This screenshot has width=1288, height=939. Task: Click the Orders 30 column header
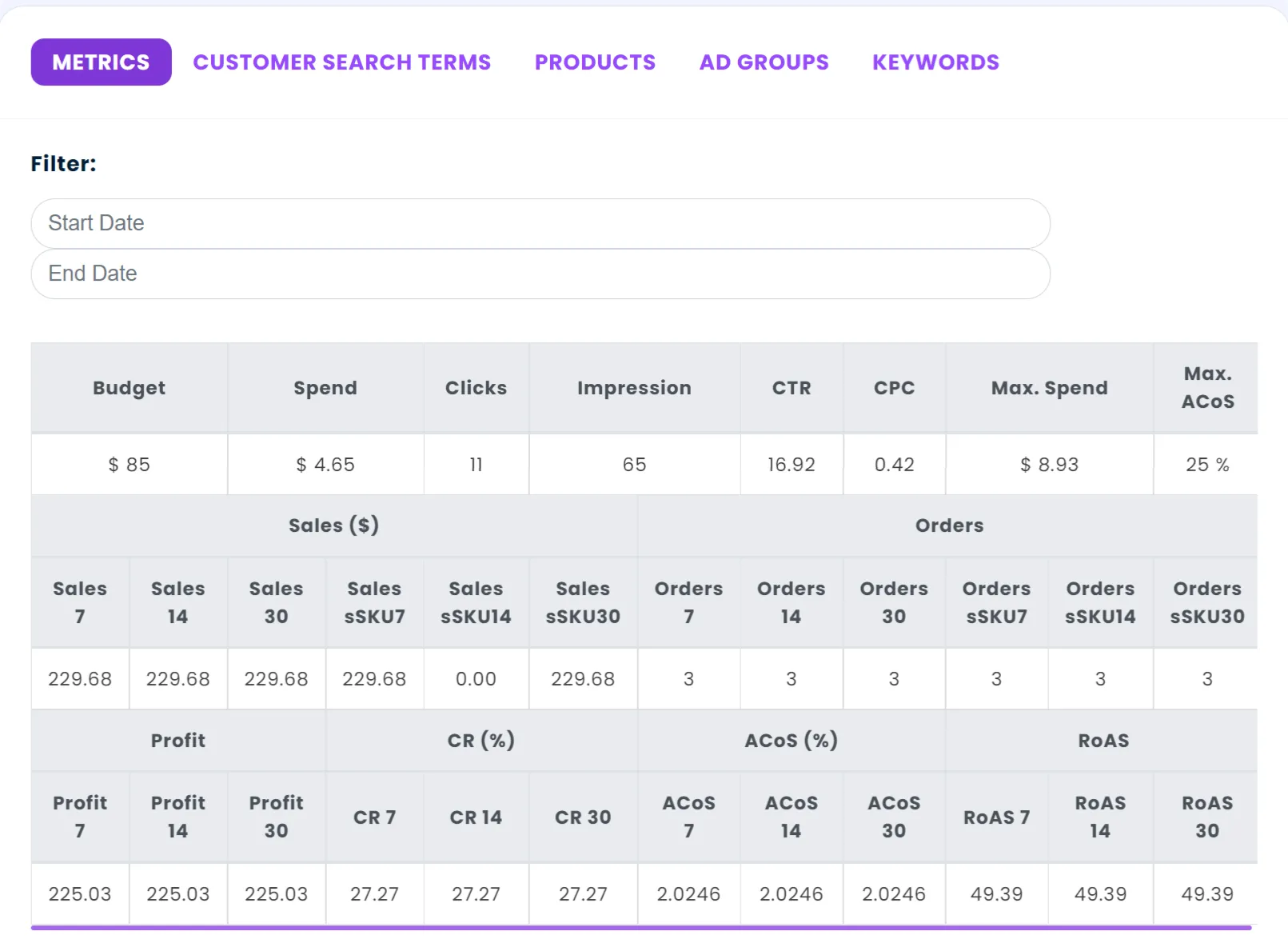point(894,602)
